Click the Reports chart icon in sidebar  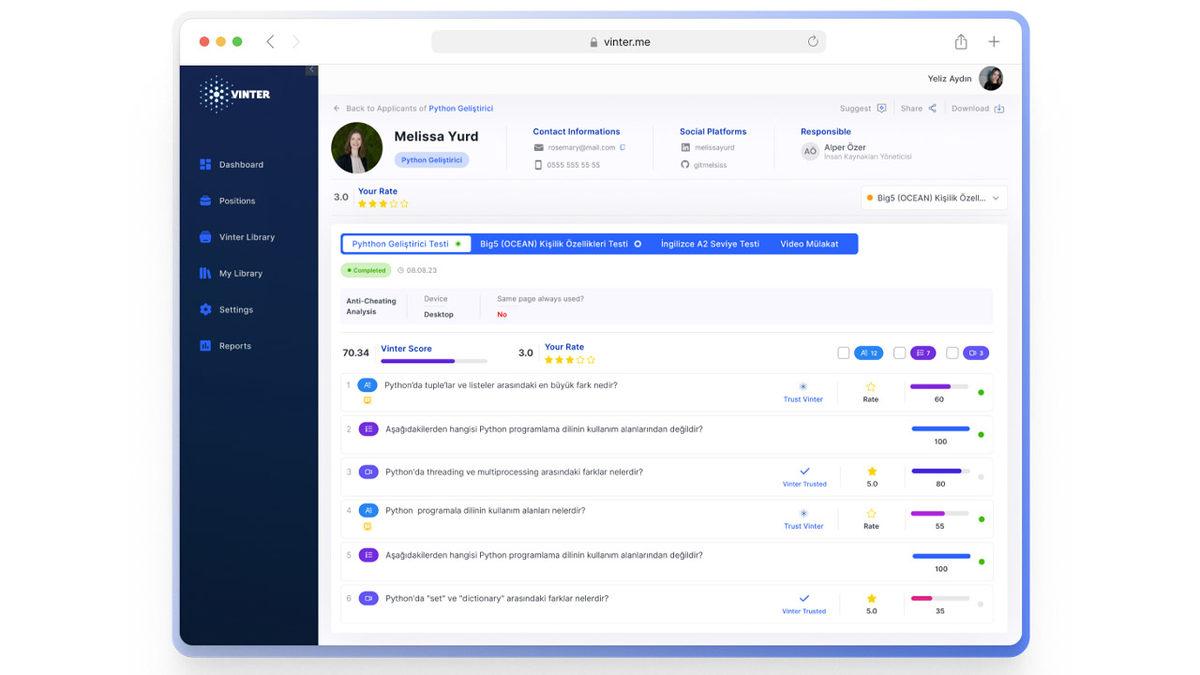[x=205, y=346]
